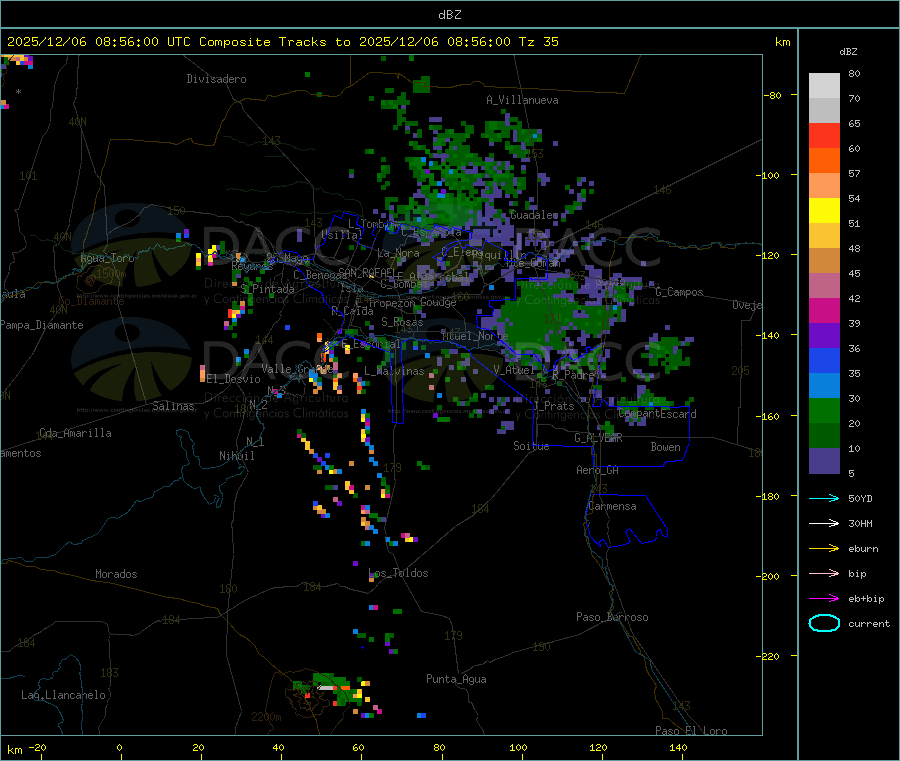Click the 'J_Prats' label
Screen dimensions: 900x761
[553, 406]
